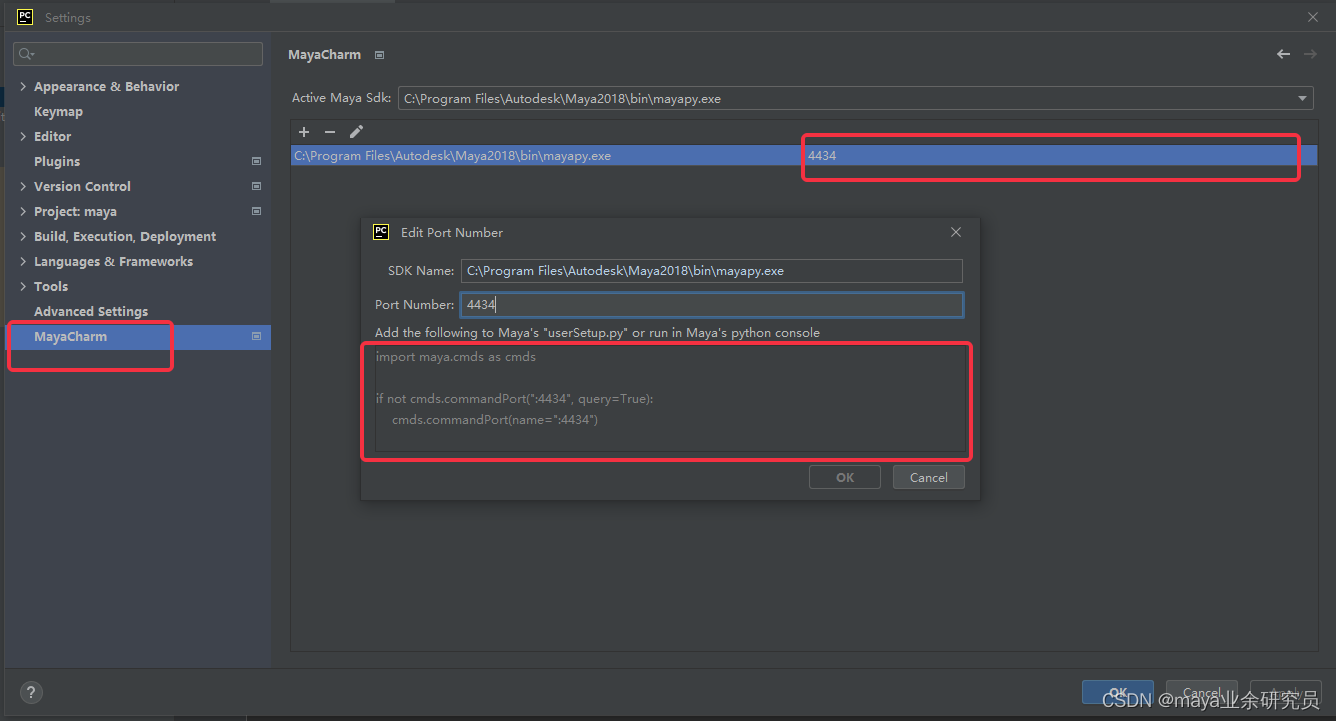Click the Port Number input field
The width and height of the screenshot is (1336, 721).
711,304
